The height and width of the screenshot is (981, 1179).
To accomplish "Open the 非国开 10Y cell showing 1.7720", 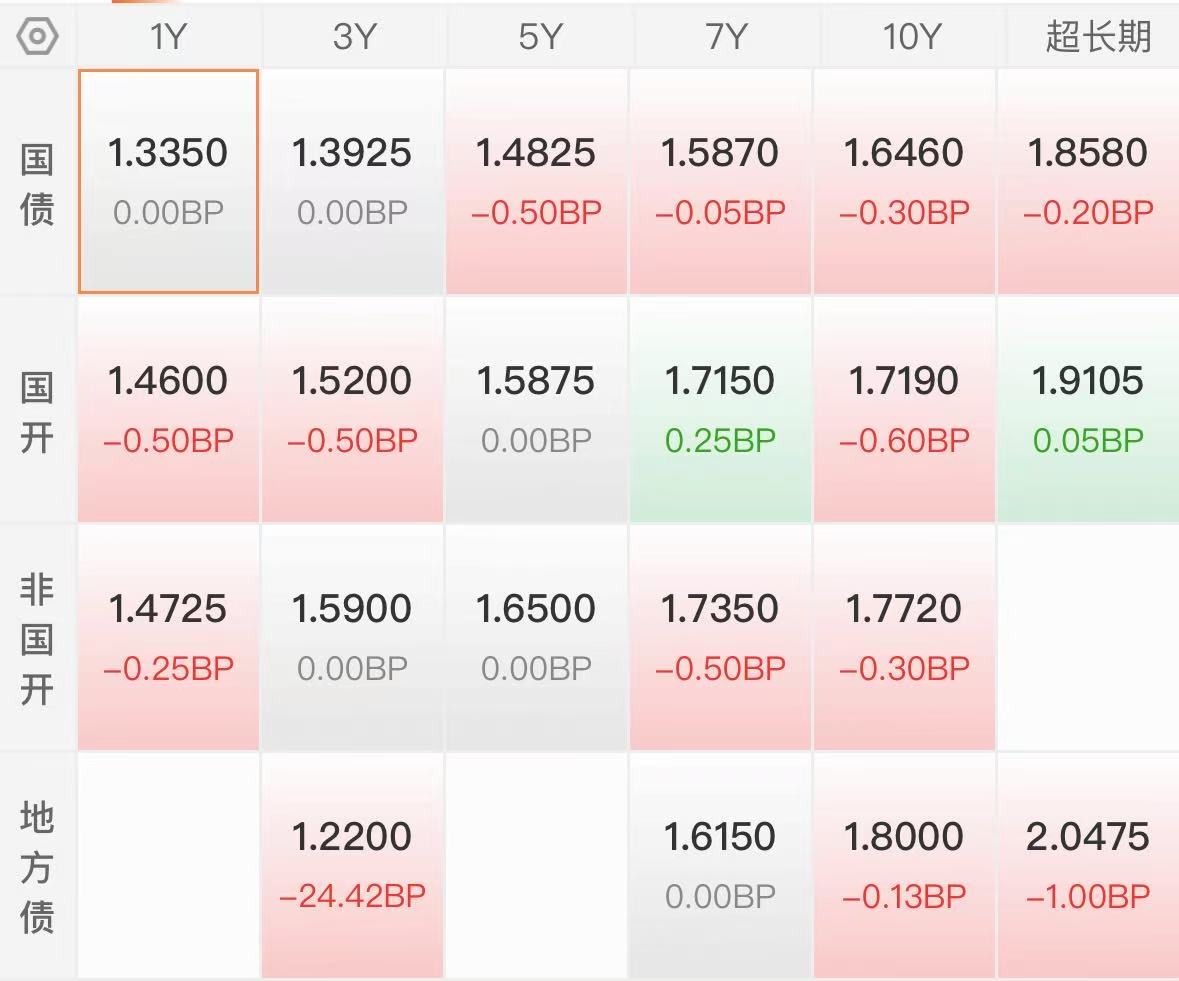I will pos(905,637).
